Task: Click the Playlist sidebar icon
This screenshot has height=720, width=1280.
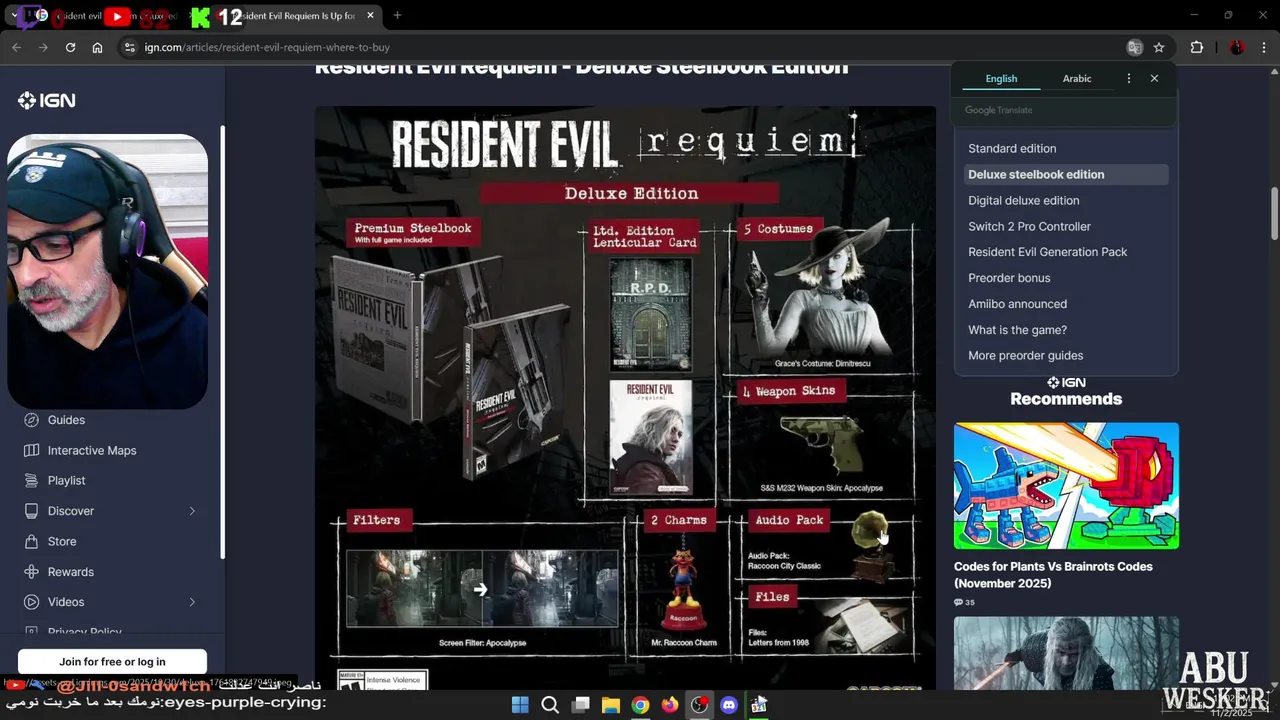Action: point(31,480)
